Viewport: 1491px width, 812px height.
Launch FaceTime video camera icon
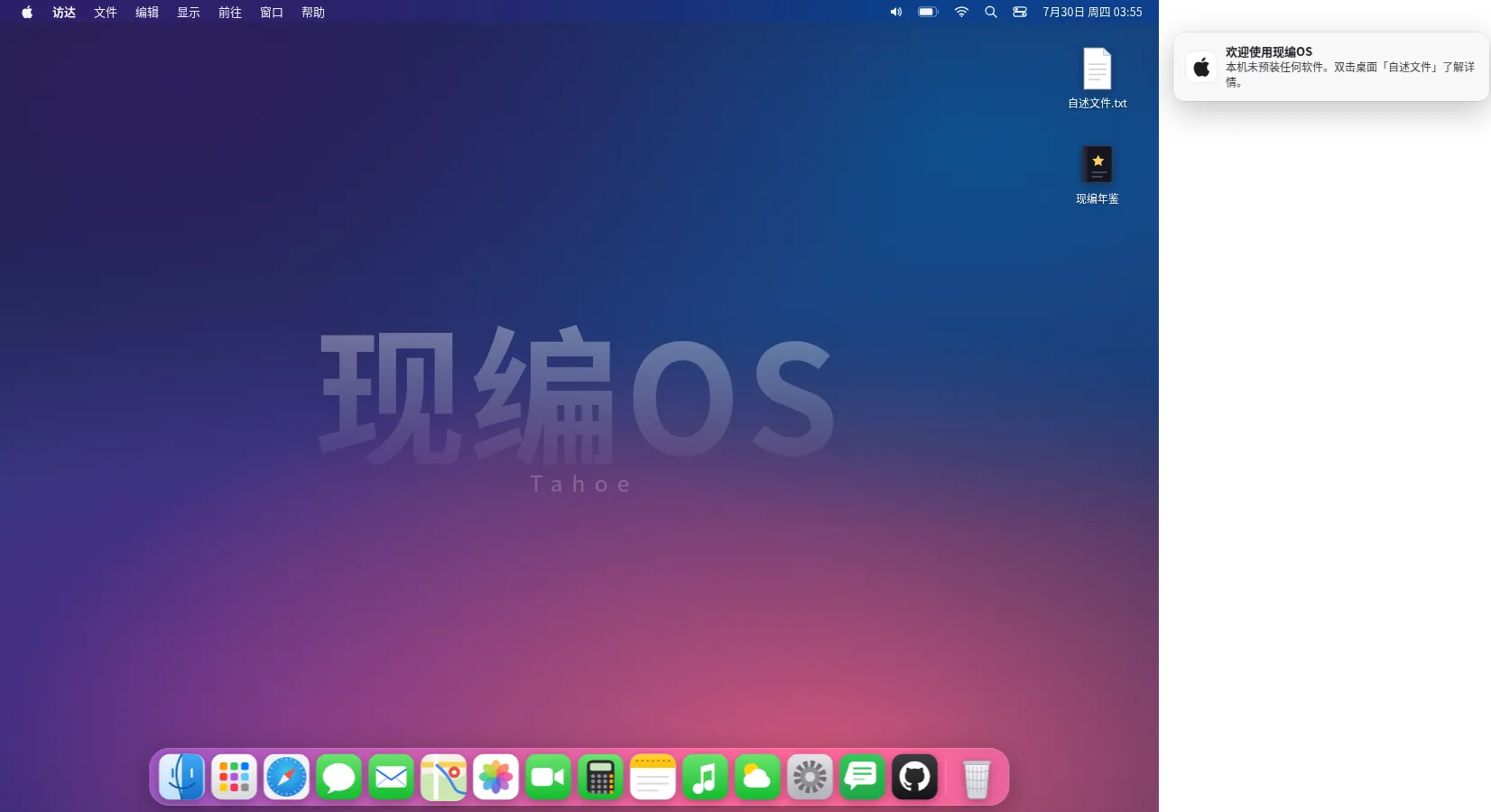coord(549,777)
